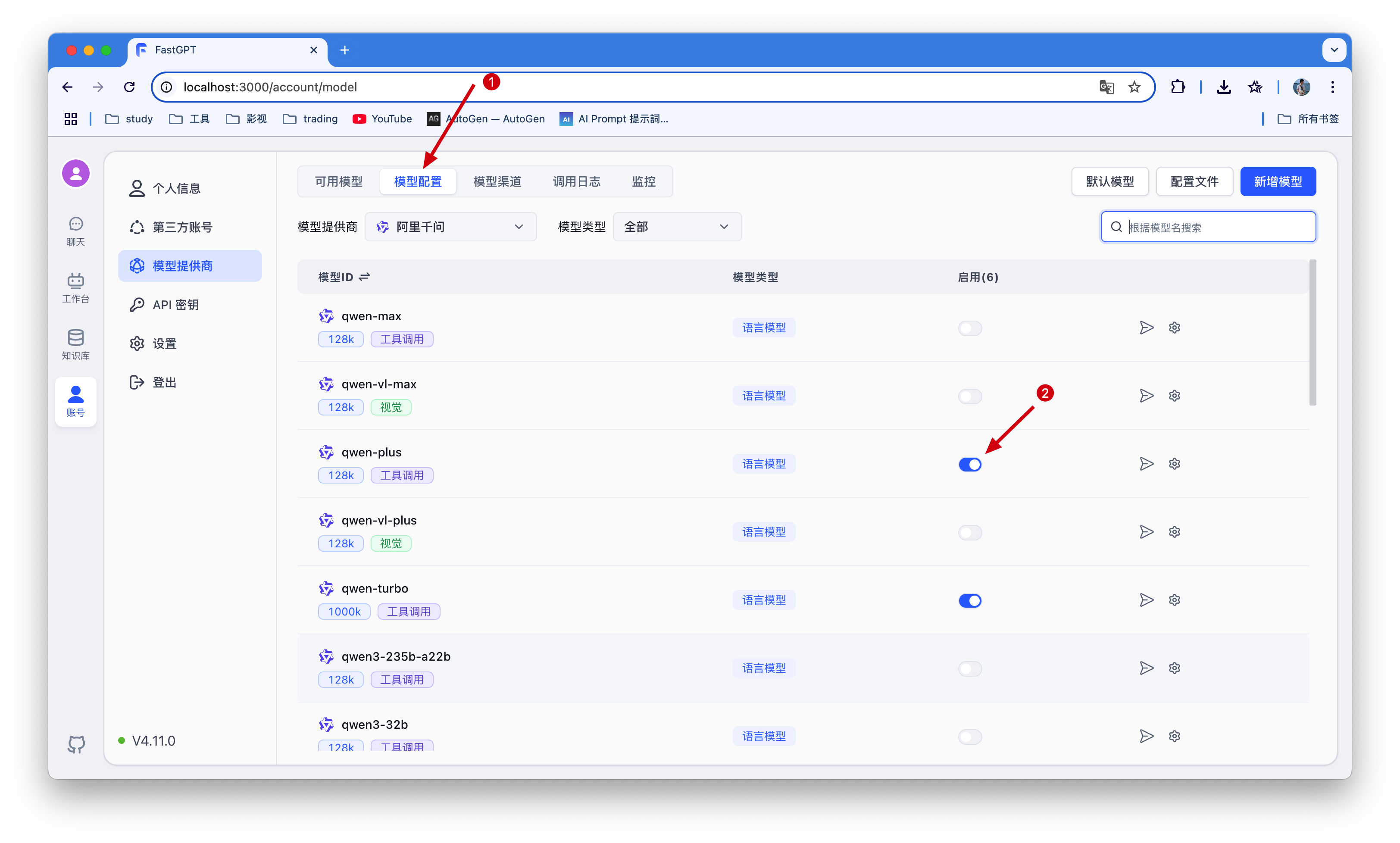Viewport: 1400px width, 843px height.
Task: Open the browser downloads icon
Action: [1224, 87]
